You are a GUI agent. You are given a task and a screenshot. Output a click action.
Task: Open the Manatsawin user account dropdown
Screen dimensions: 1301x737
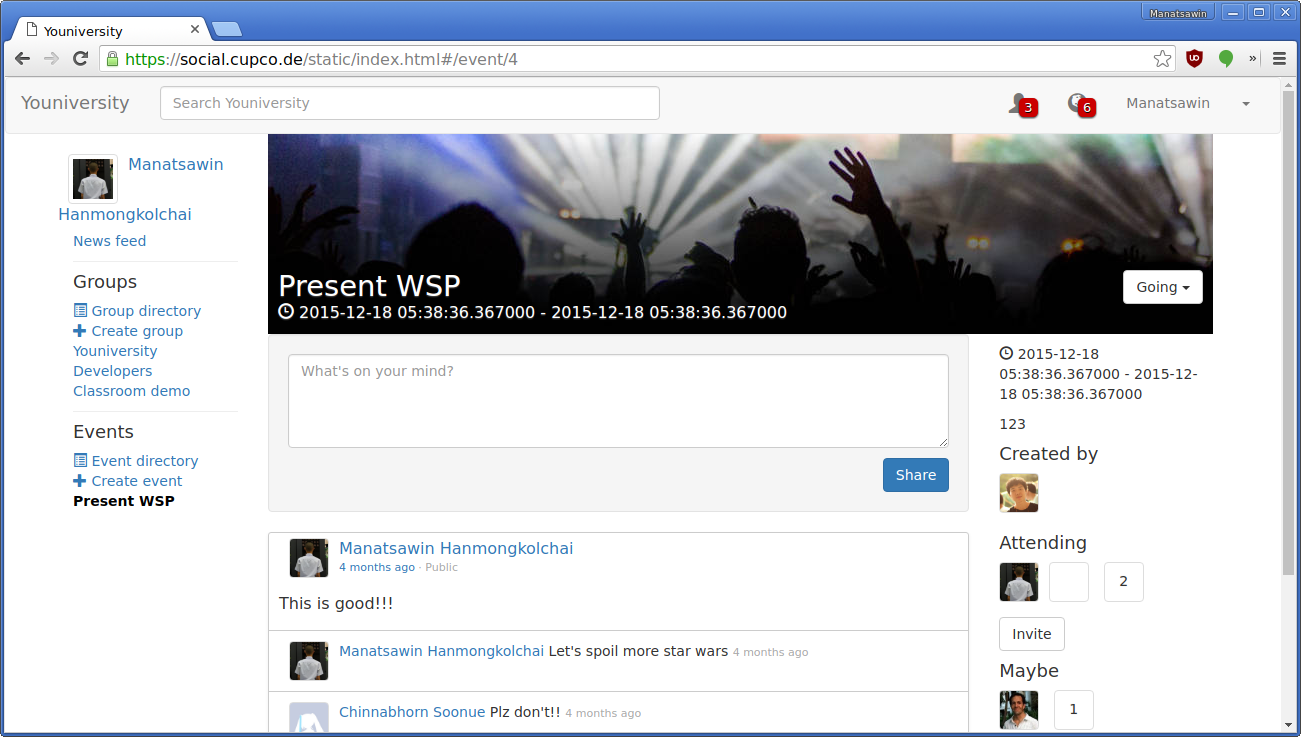1188,103
